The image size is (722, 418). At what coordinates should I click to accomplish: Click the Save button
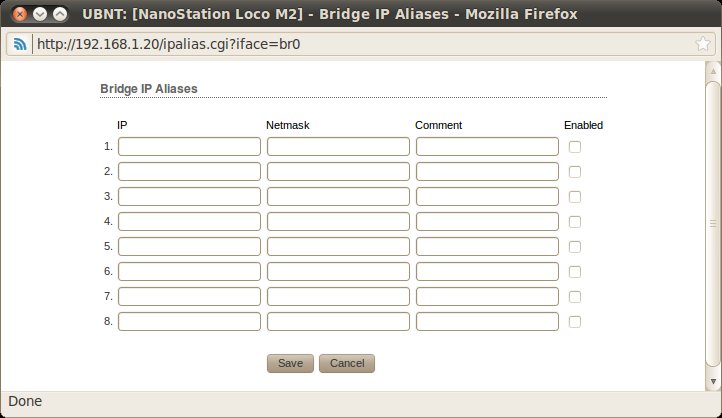tap(290, 363)
